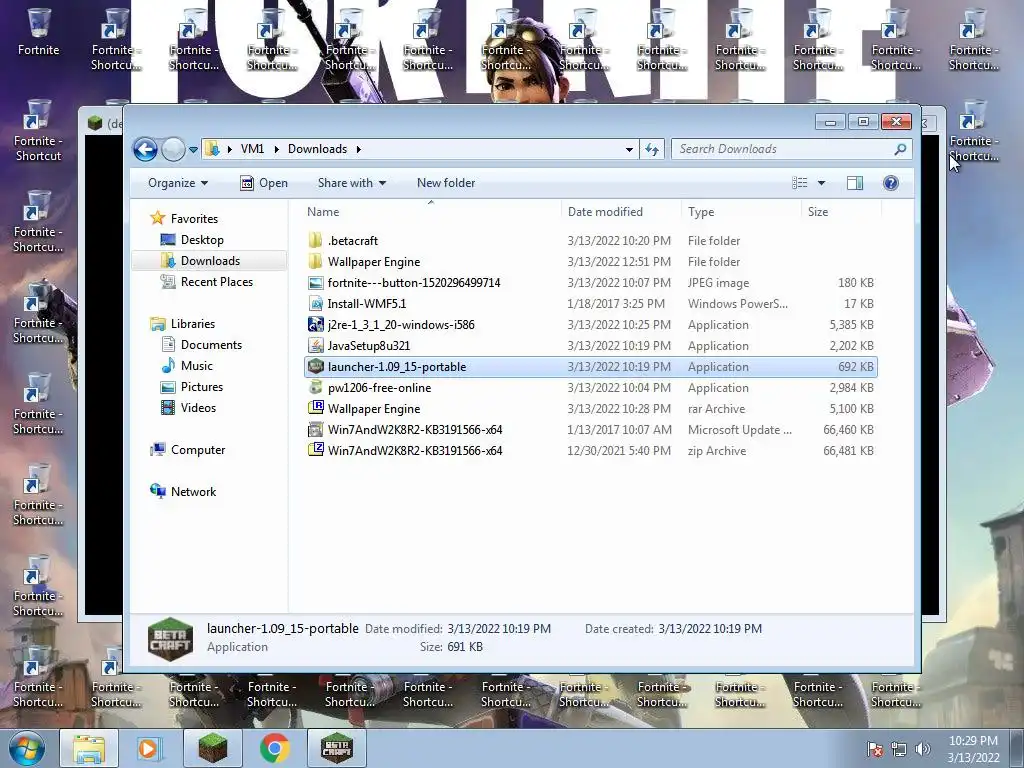Select VM1 in the address breadcrumb

pos(252,149)
